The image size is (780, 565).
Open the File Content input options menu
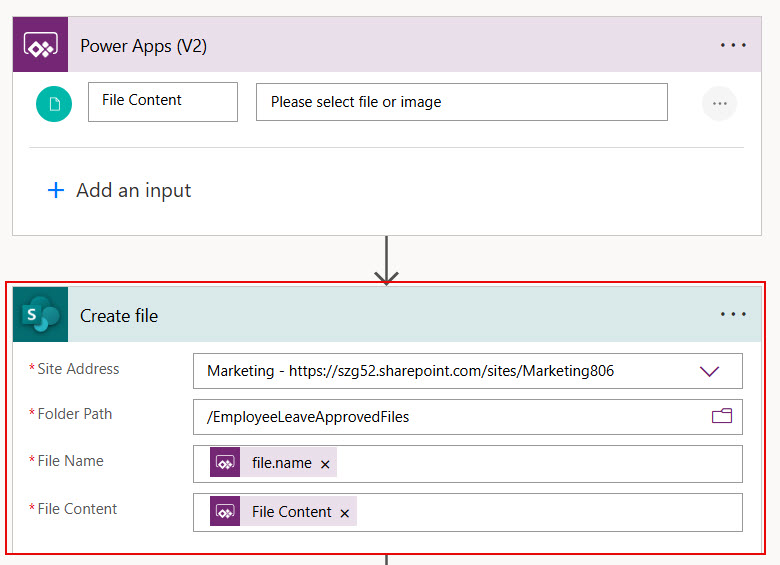[x=719, y=103]
